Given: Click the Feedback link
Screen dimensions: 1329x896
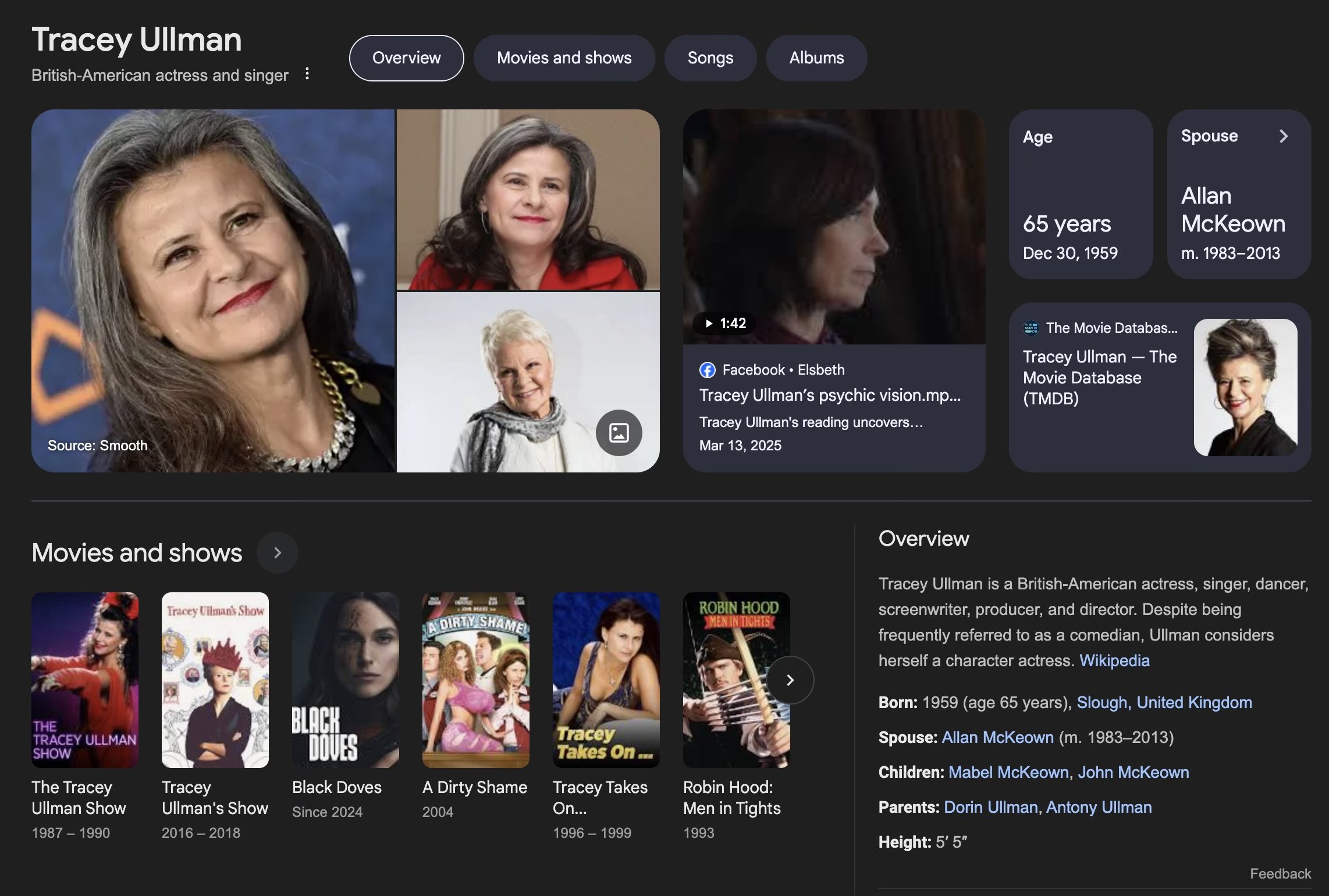Looking at the screenshot, I should pos(1280,874).
